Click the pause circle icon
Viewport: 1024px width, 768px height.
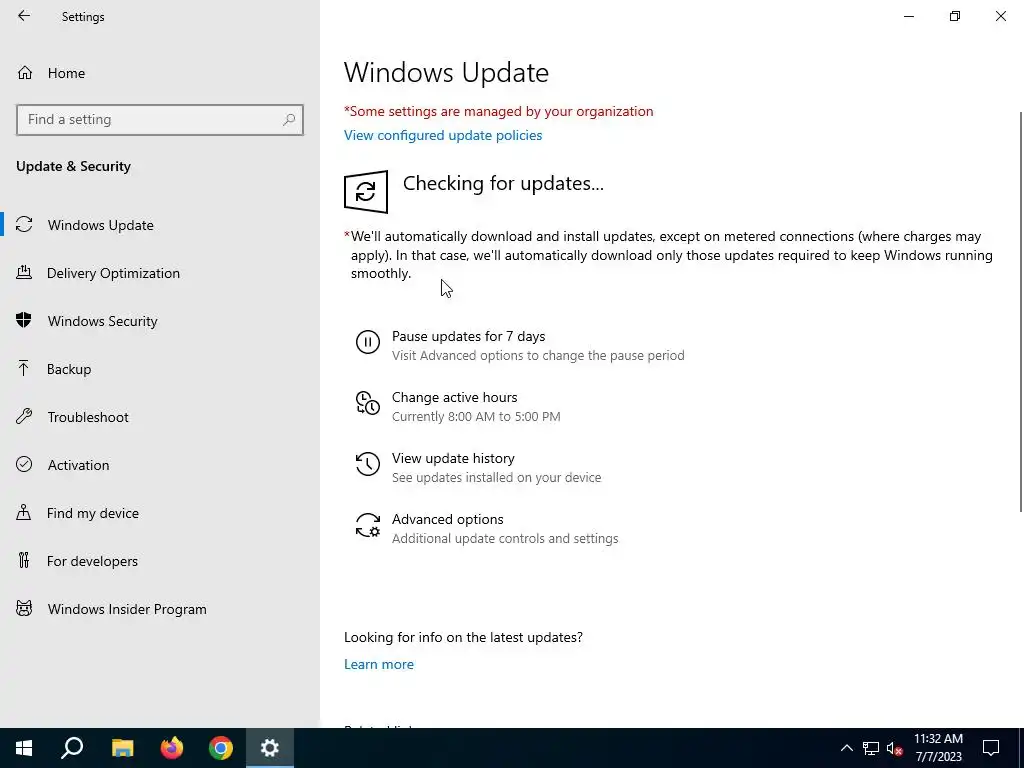(368, 342)
